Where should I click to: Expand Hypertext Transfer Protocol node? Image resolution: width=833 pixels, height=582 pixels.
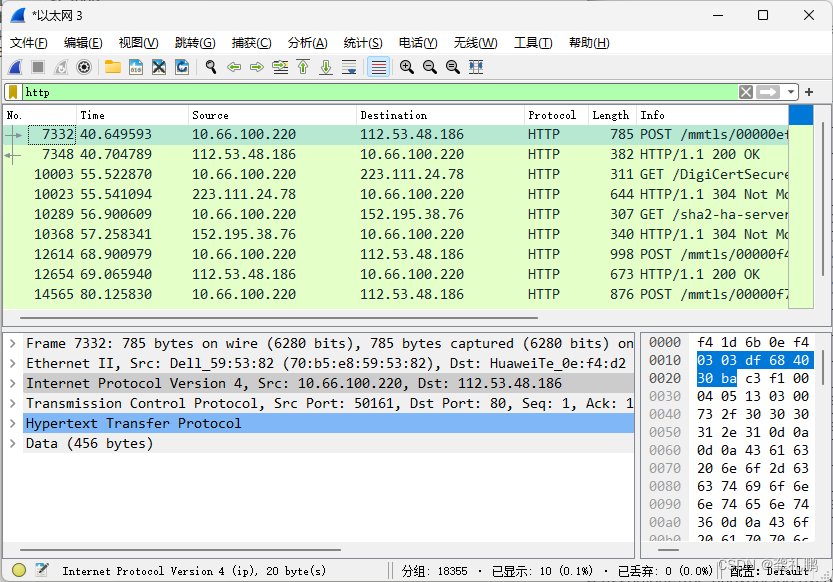pyautogui.click(x=13, y=424)
